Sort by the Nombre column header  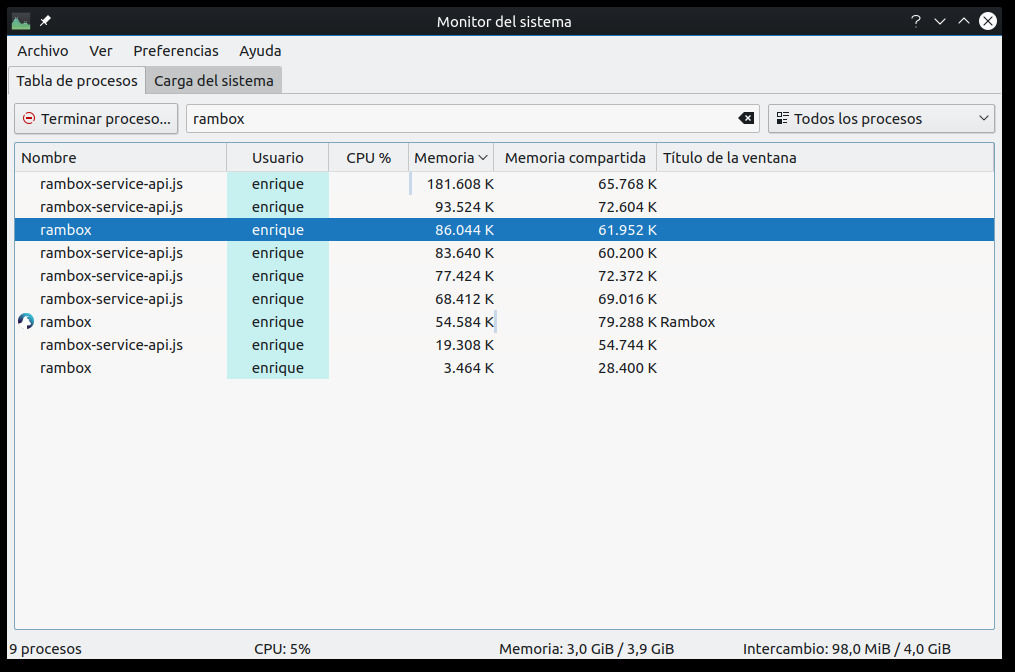[120, 157]
